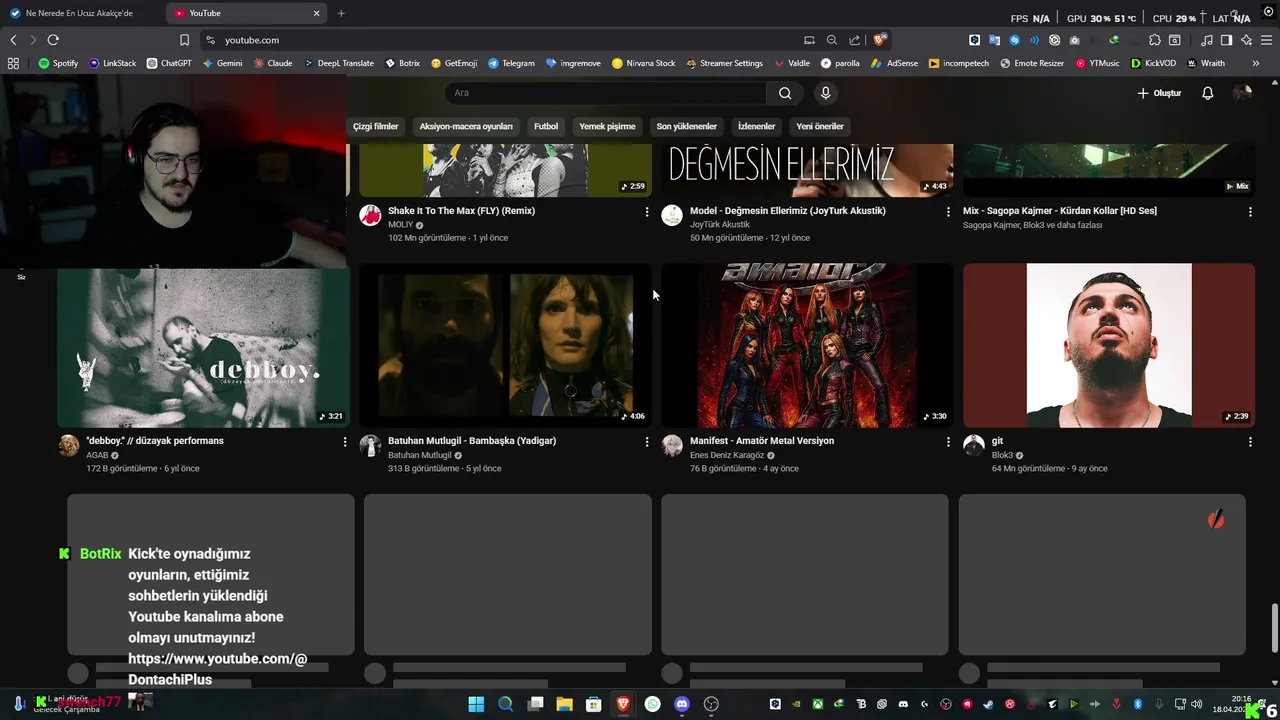Open the Streamer Settings bookmark
This screenshot has width=1280, height=720.
[724, 63]
